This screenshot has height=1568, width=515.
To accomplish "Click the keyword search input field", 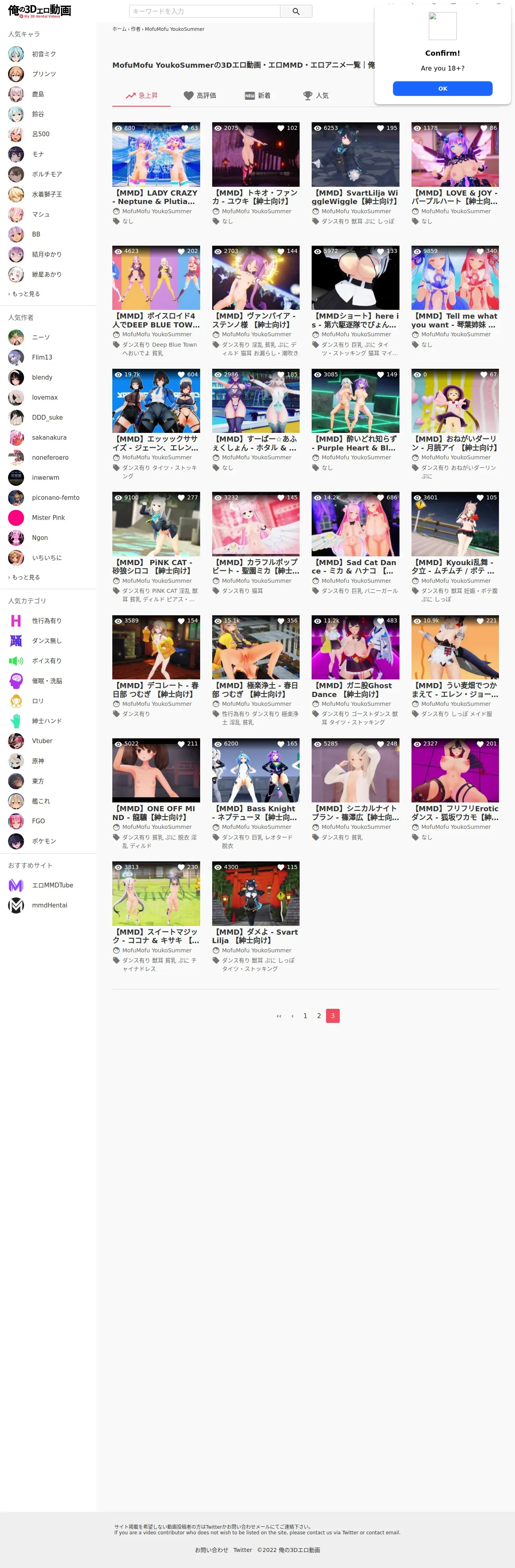I will 205,11.
